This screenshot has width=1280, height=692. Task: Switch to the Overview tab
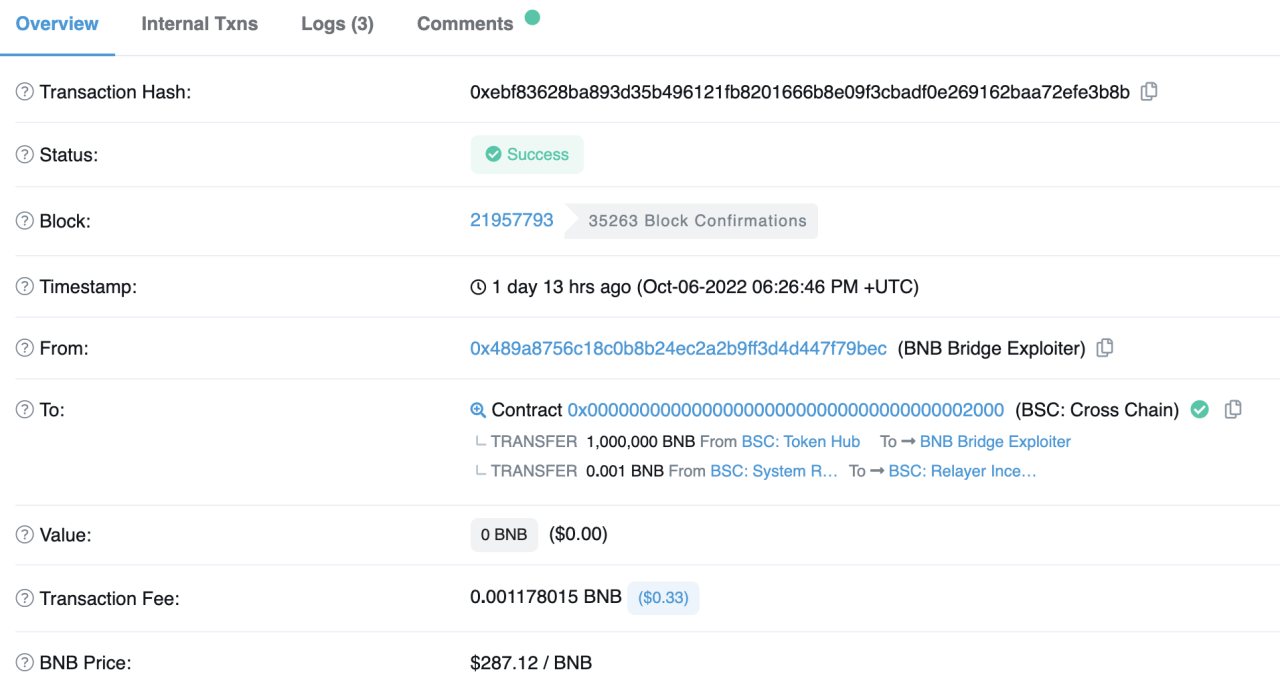point(57,24)
